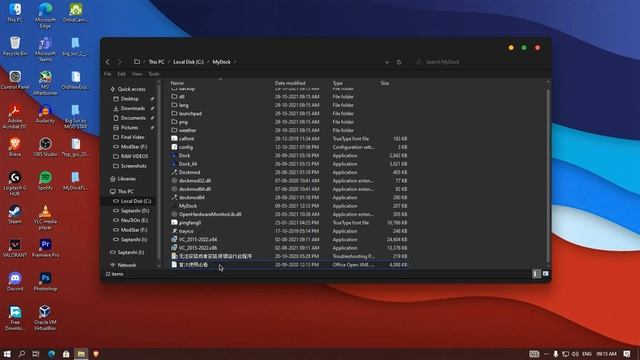Image resolution: width=640 pixels, height=360 pixels.
Task: Open Microsoft Teams desktop shortcut
Action: (45, 49)
